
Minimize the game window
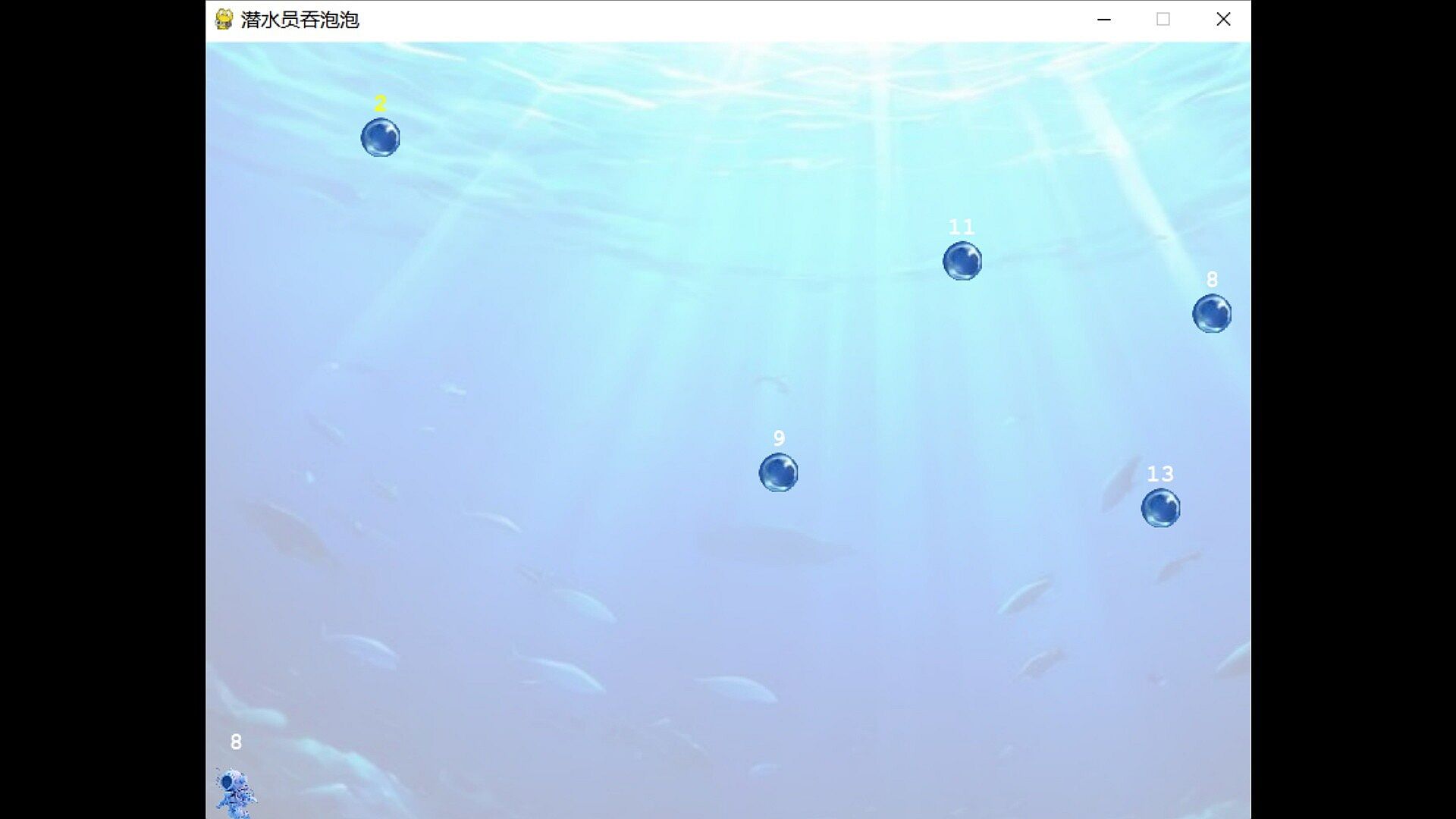click(x=1103, y=20)
